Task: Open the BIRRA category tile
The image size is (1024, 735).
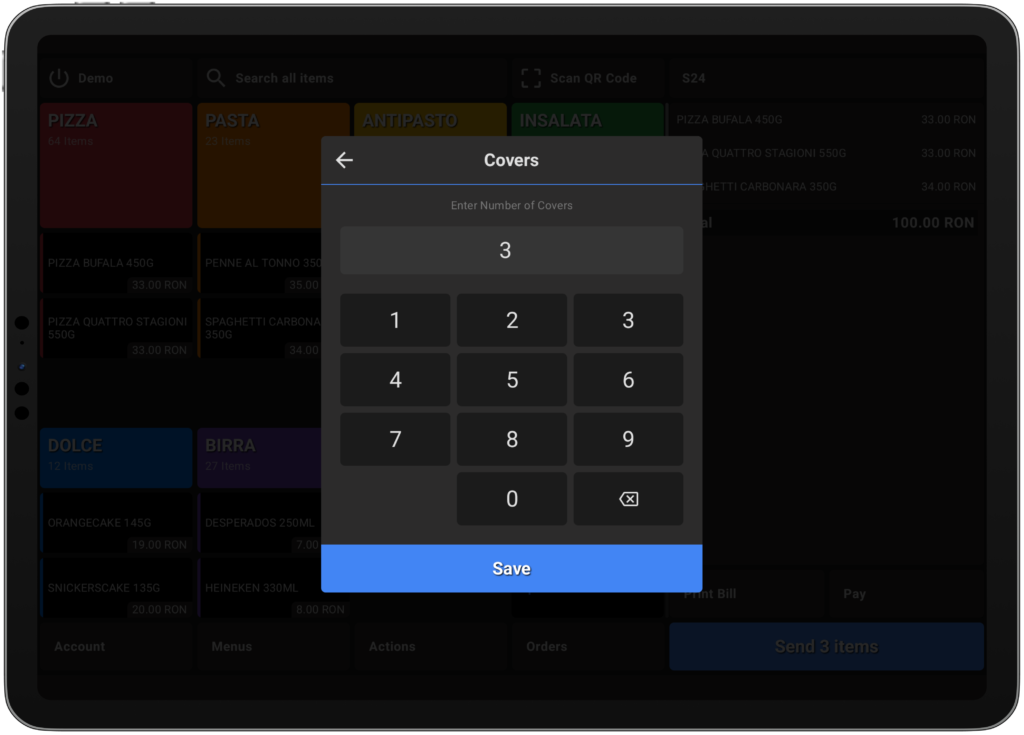Action: pos(260,458)
